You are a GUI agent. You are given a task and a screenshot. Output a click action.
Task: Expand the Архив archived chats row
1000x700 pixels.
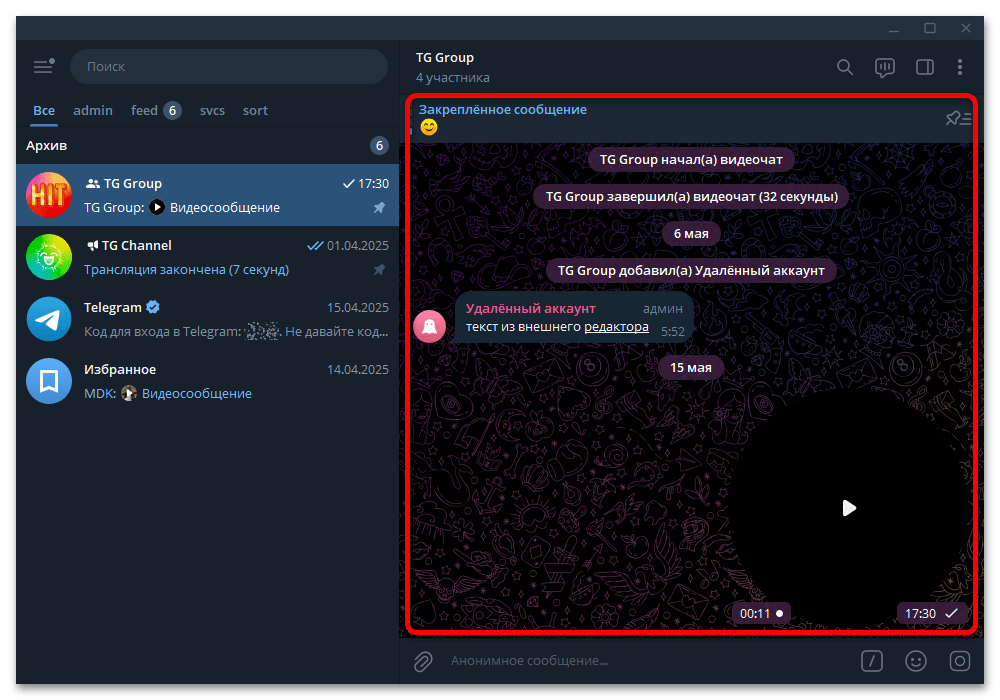tap(207, 146)
